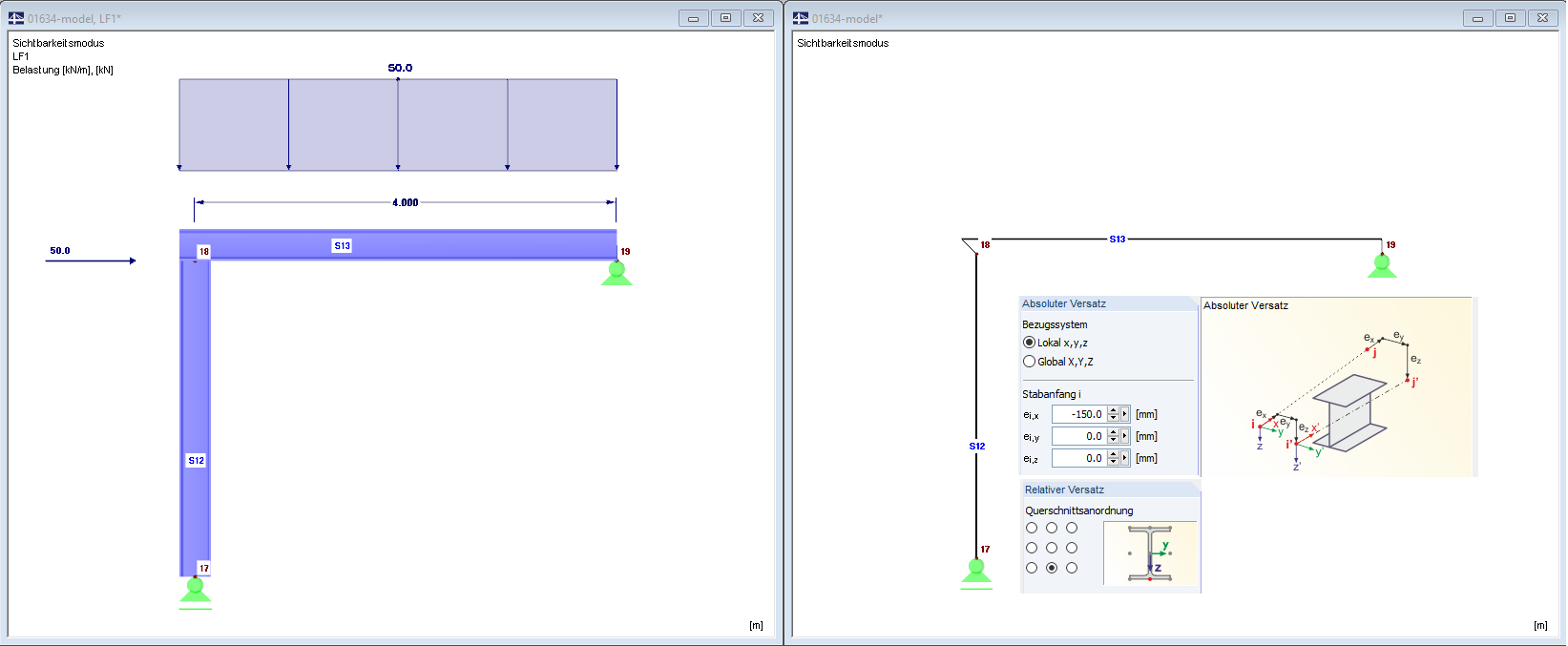Choose middle-right cross-section arrangement radio
This screenshot has height=646, width=1568.
click(1072, 548)
